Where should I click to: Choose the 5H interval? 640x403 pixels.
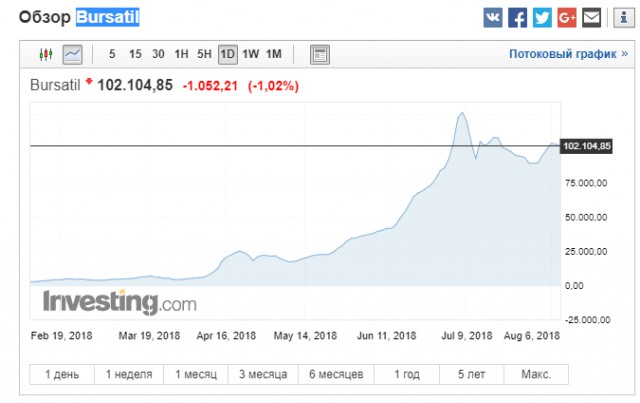pos(204,54)
